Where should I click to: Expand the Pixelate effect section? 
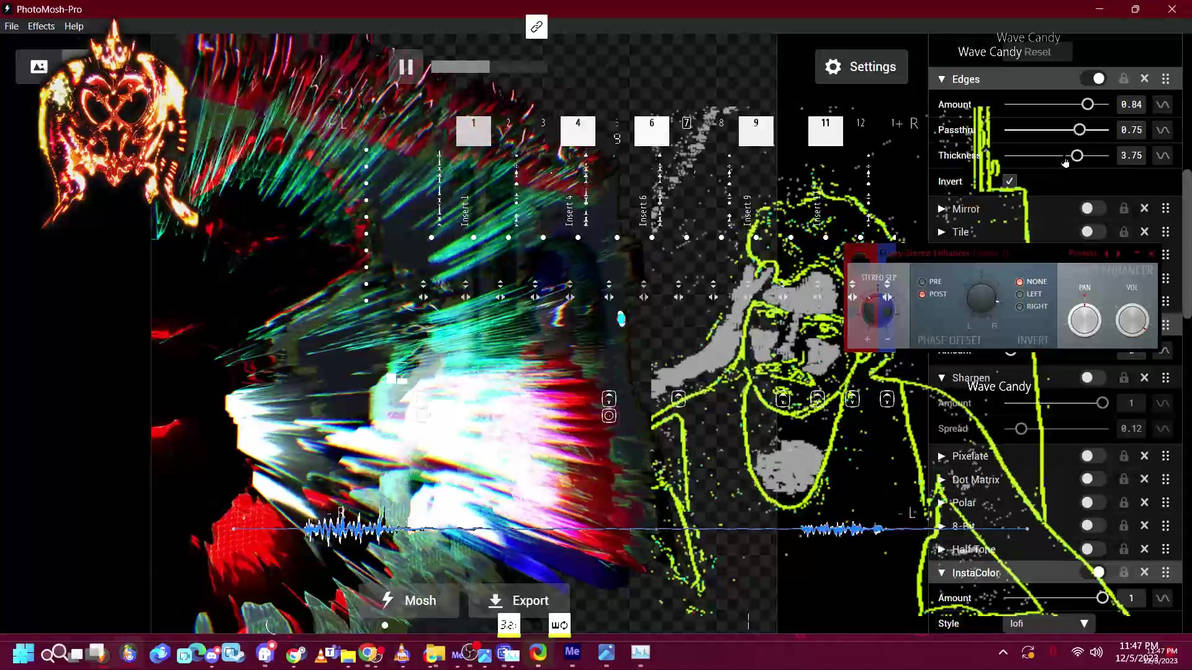tap(942, 456)
